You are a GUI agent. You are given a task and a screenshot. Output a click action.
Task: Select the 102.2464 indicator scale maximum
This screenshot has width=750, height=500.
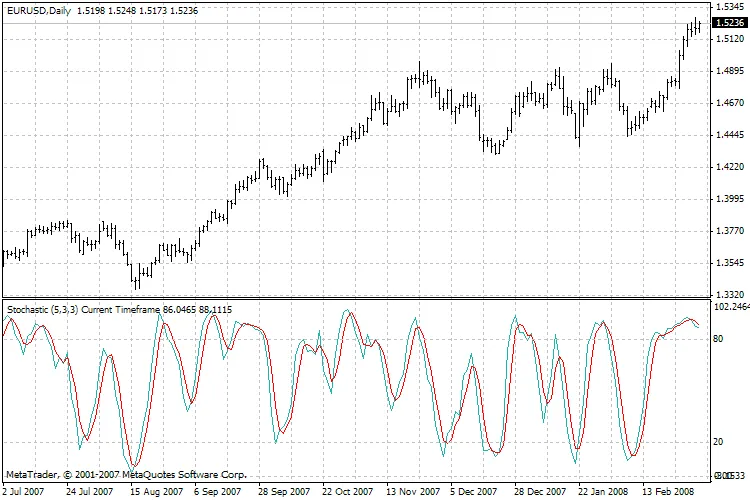(x=729, y=308)
